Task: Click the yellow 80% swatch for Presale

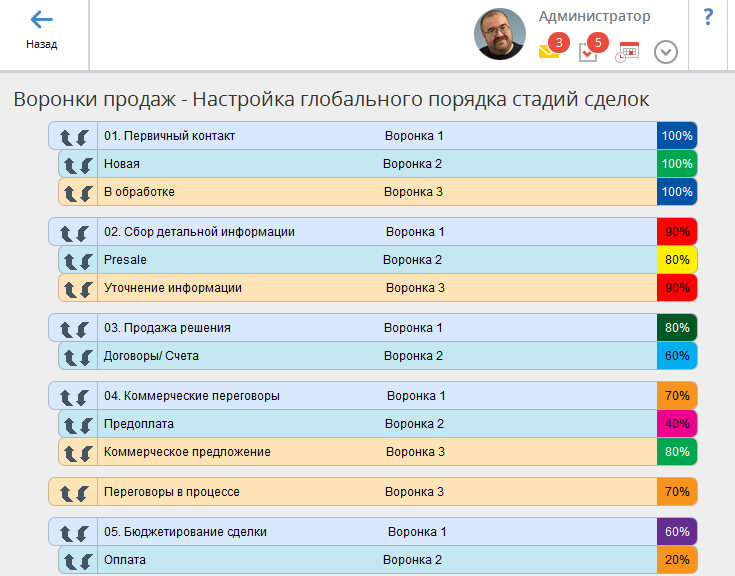Action: [x=677, y=260]
